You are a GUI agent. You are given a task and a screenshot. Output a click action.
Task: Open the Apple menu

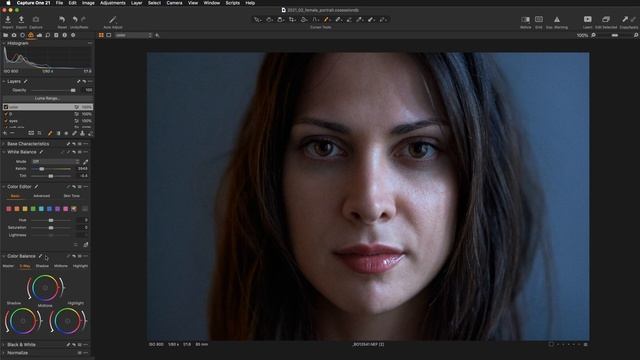click(8, 3)
